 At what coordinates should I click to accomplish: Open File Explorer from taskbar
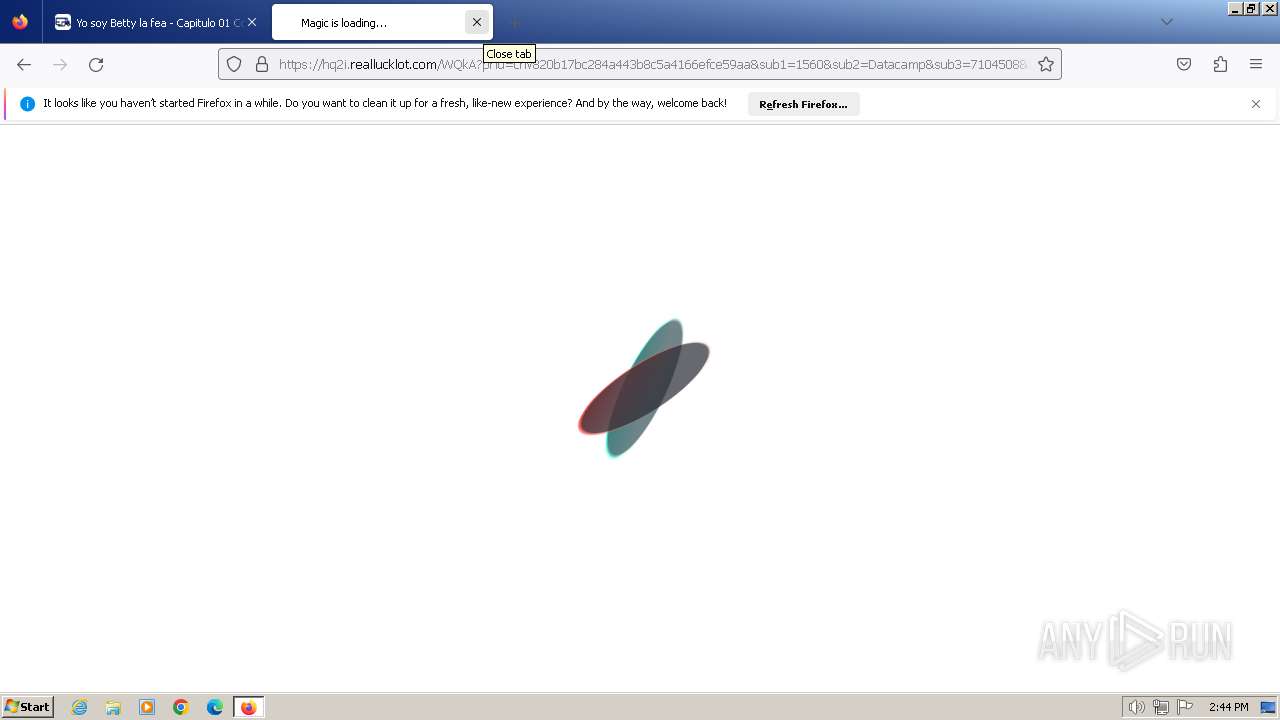tap(113, 707)
